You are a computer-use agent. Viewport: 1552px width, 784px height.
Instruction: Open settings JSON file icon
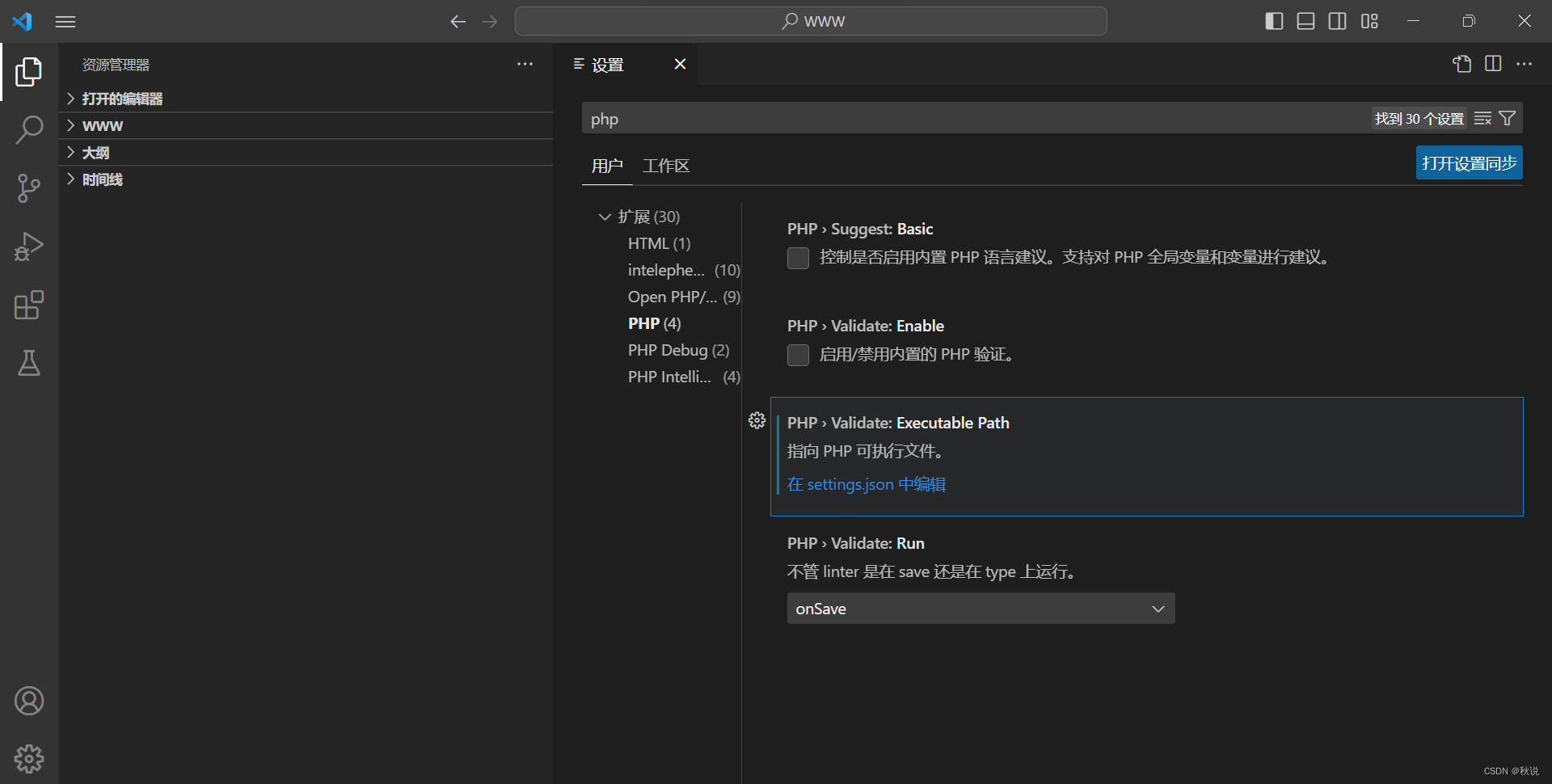pyautogui.click(x=1461, y=64)
